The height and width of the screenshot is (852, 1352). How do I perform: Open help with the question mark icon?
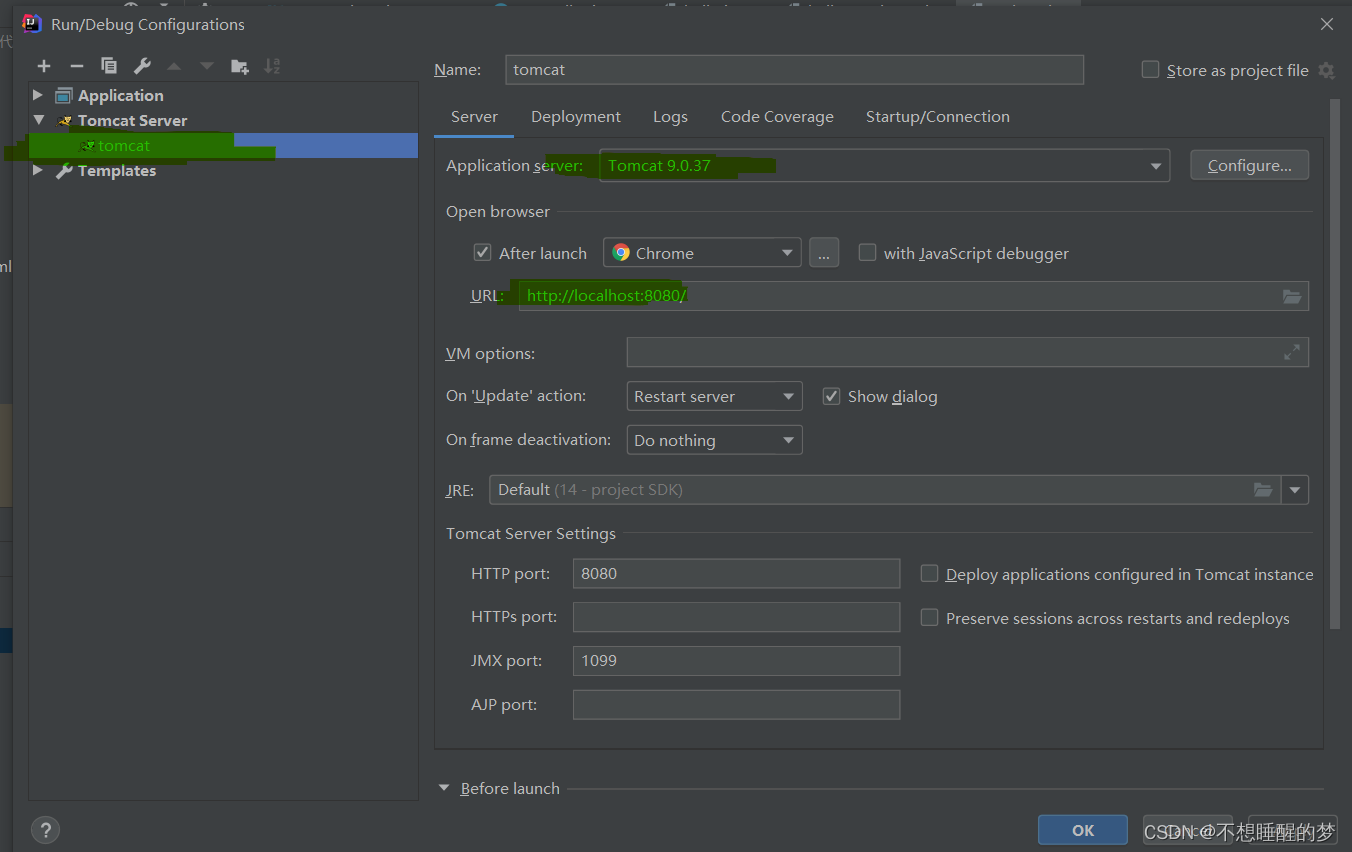coord(45,829)
